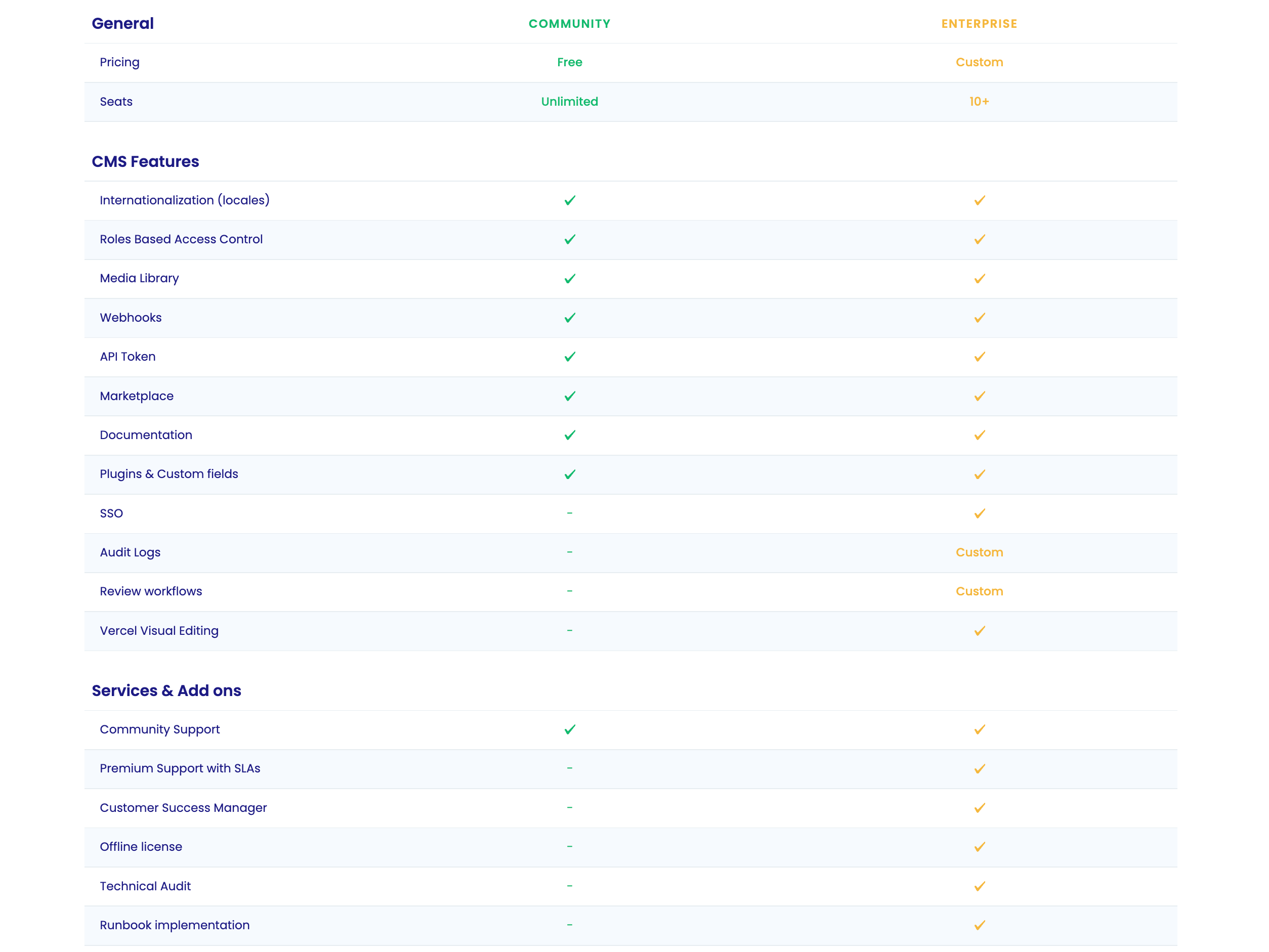Click the green Media Library checkmark
1269x952 pixels.
pos(570,279)
